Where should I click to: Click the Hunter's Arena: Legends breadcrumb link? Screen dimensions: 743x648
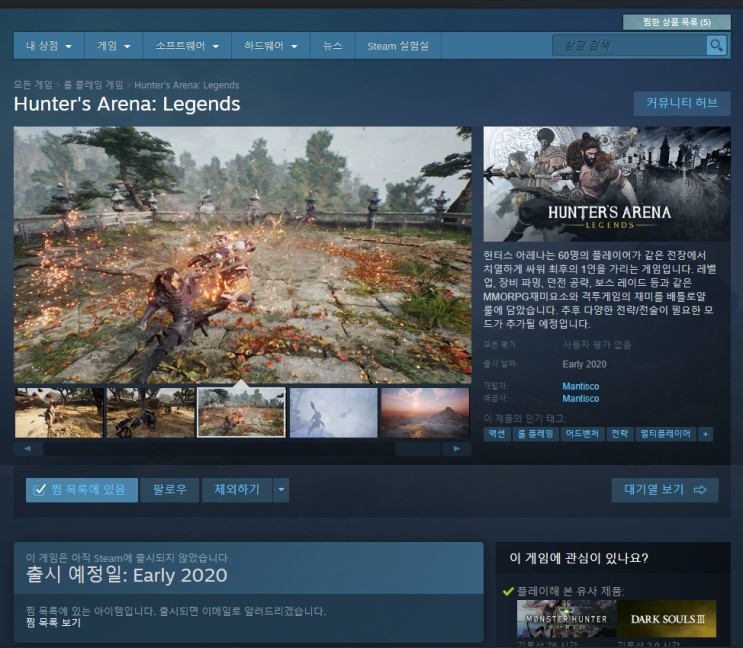point(187,85)
